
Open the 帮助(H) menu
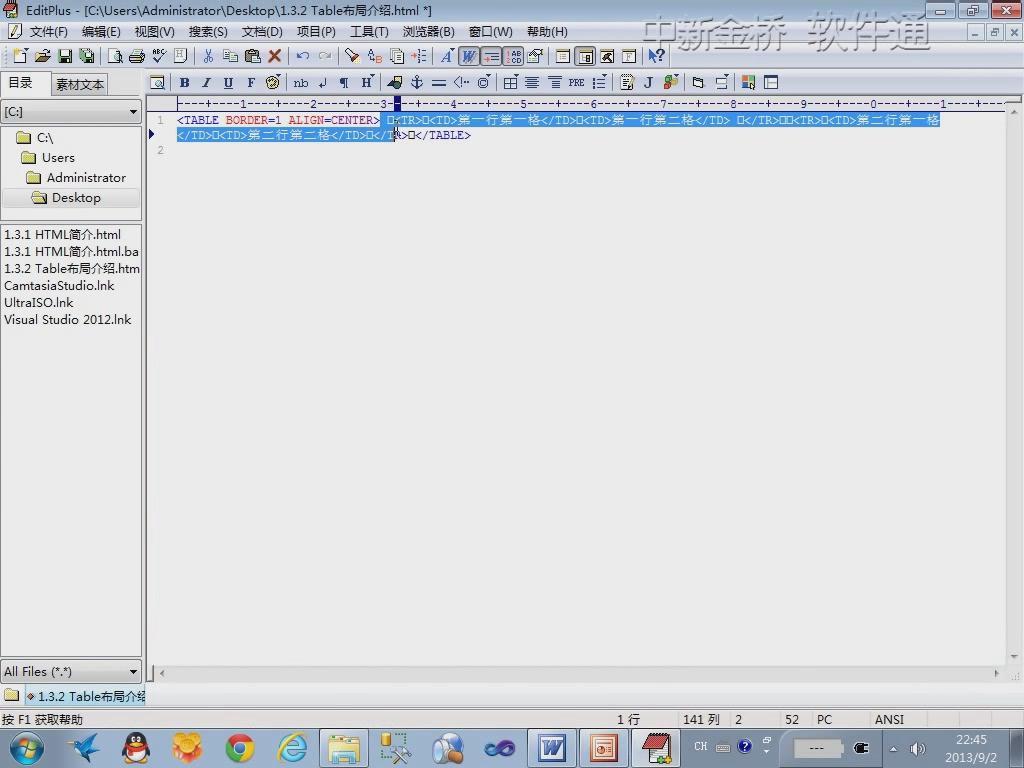point(547,32)
